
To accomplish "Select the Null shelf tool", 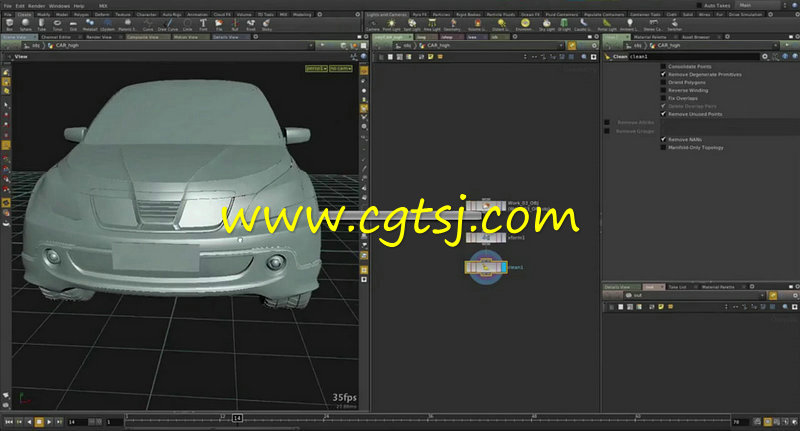I will pyautogui.click(x=235, y=24).
